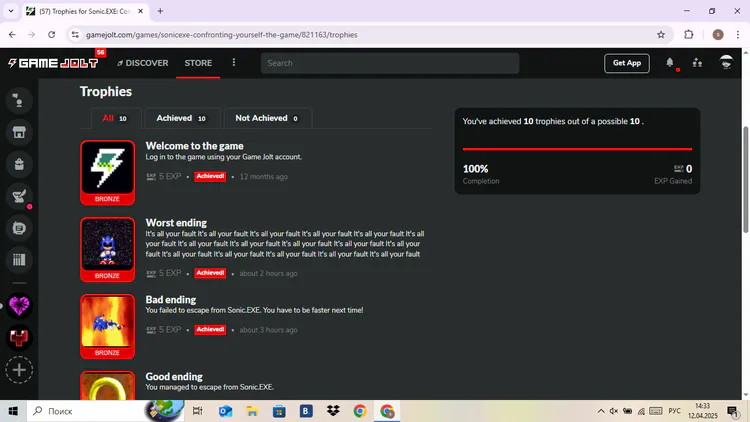
Task: Open Task View on the taskbar
Action: [197, 411]
